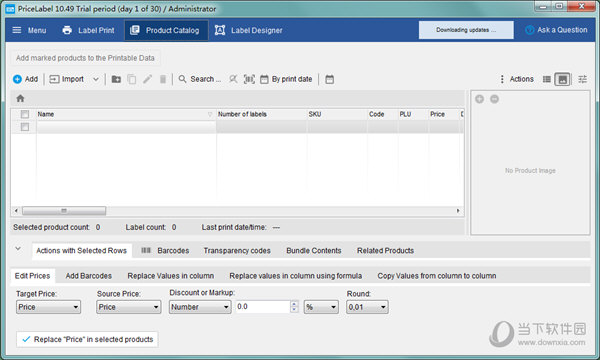
Task: Expand the Import dropdown arrow
Action: click(96, 79)
